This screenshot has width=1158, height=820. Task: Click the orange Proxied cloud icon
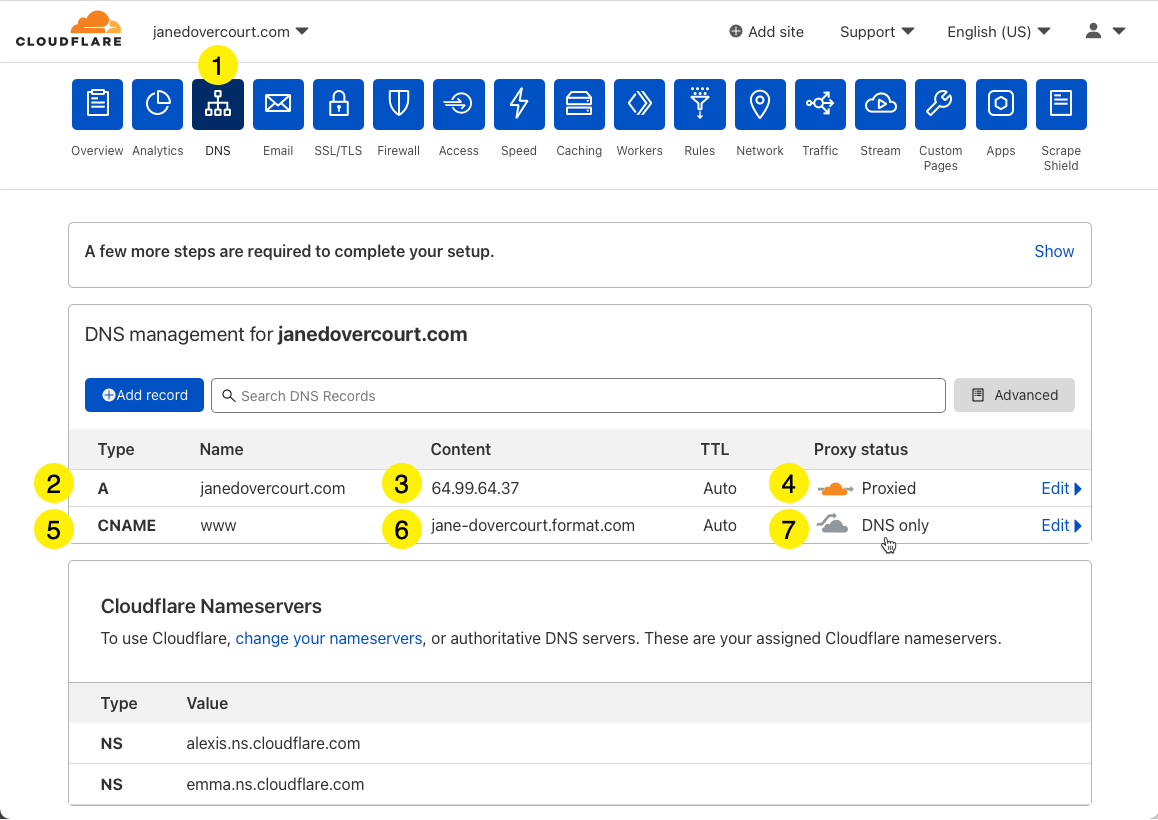[x=835, y=489]
